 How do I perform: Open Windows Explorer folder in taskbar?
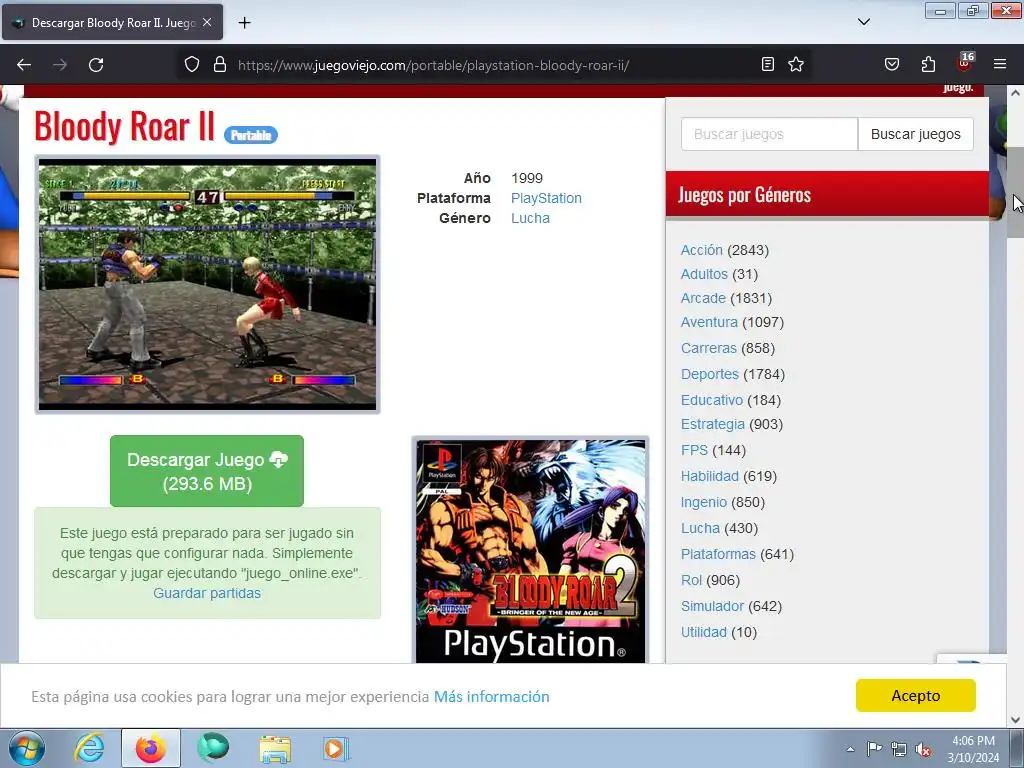tap(275, 749)
